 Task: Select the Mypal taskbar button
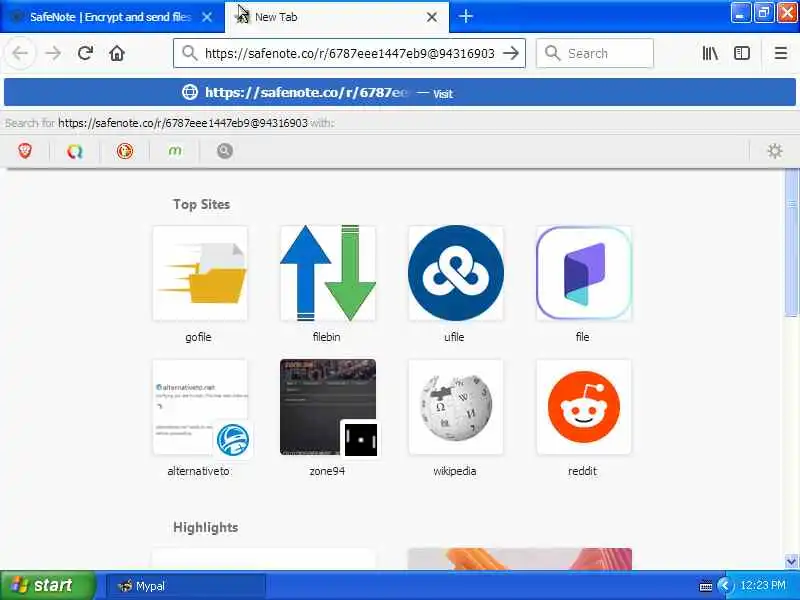186,586
